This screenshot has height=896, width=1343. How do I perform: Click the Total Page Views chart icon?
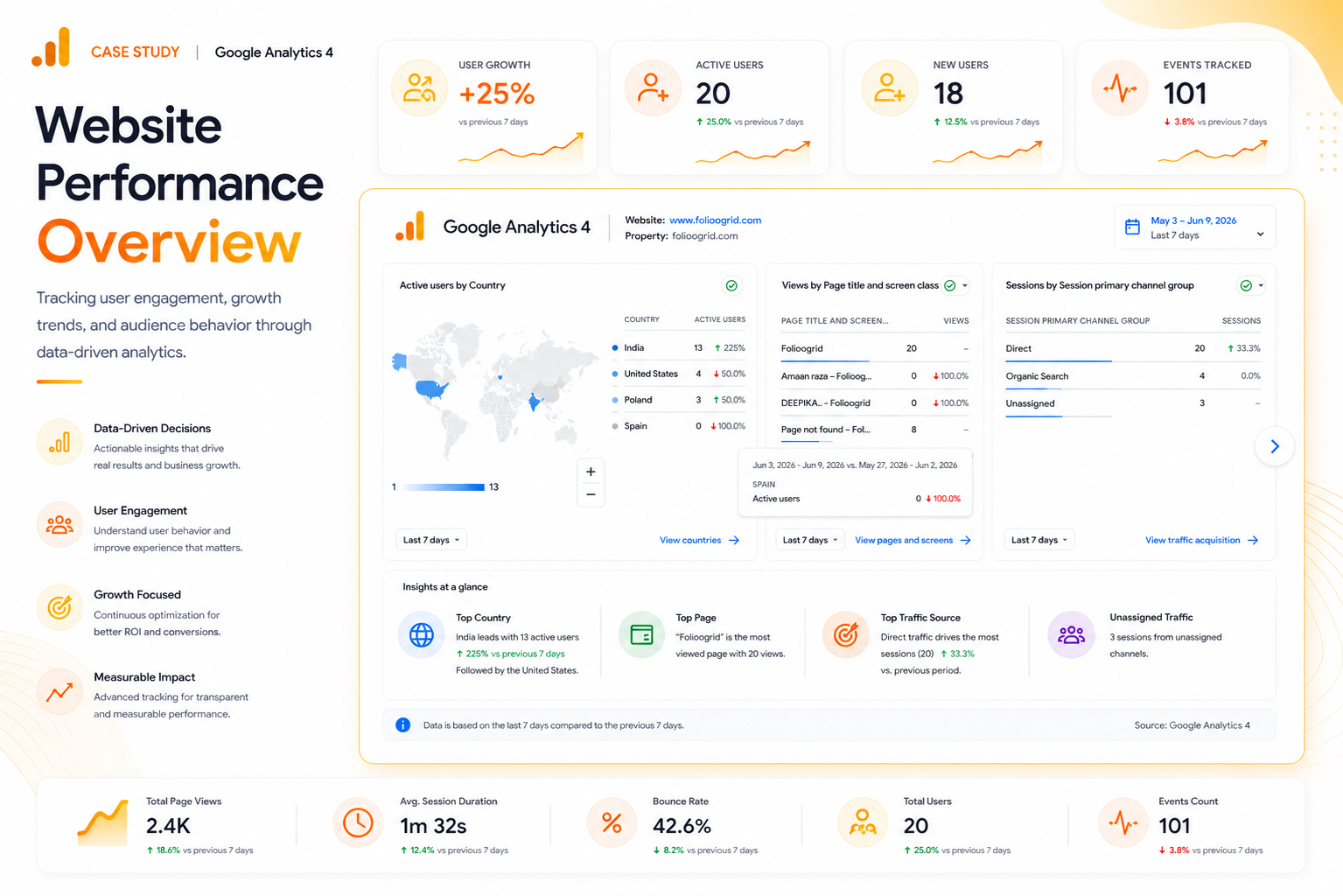coord(102,824)
